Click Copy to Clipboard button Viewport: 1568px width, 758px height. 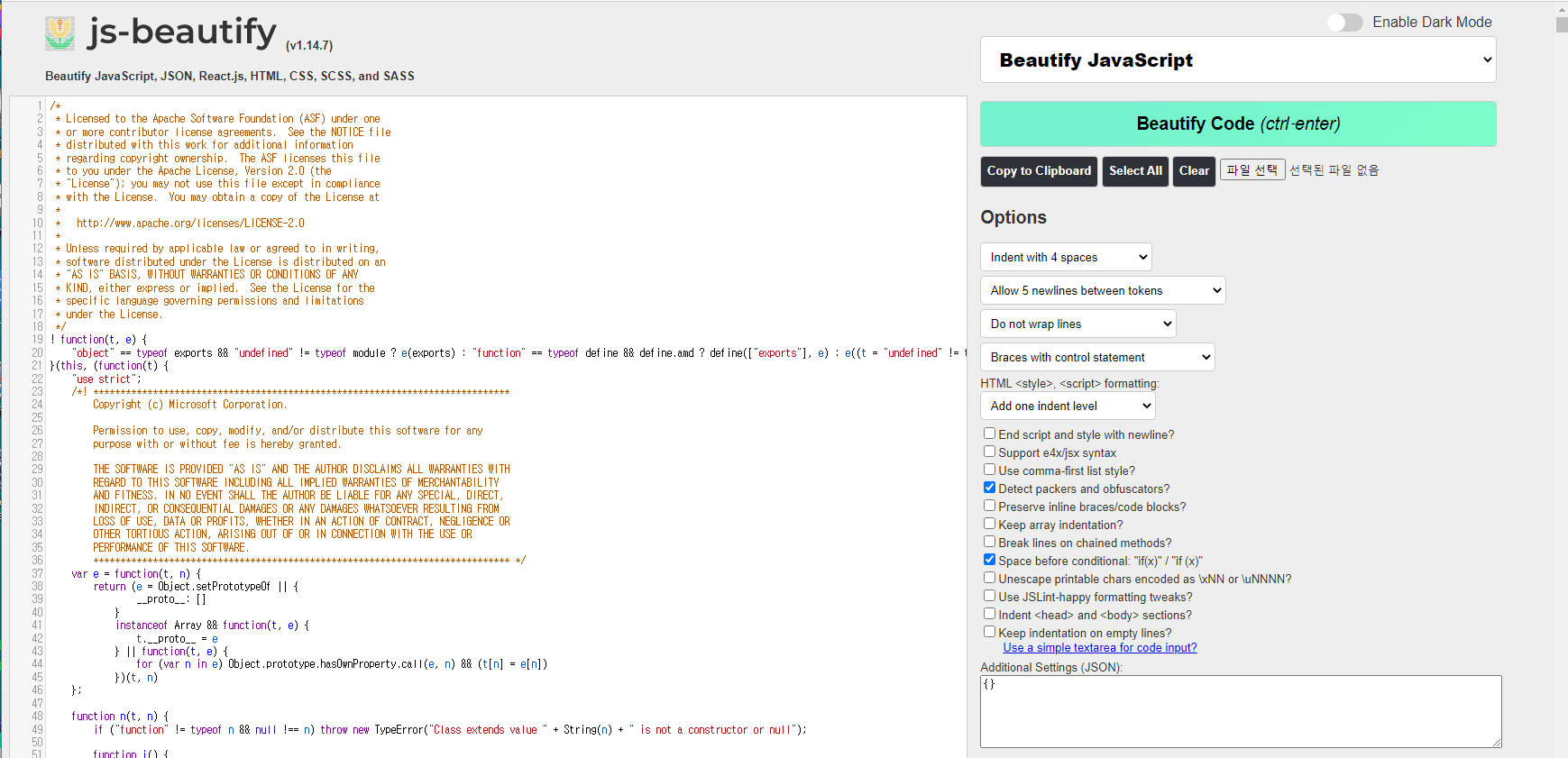pyautogui.click(x=1039, y=171)
